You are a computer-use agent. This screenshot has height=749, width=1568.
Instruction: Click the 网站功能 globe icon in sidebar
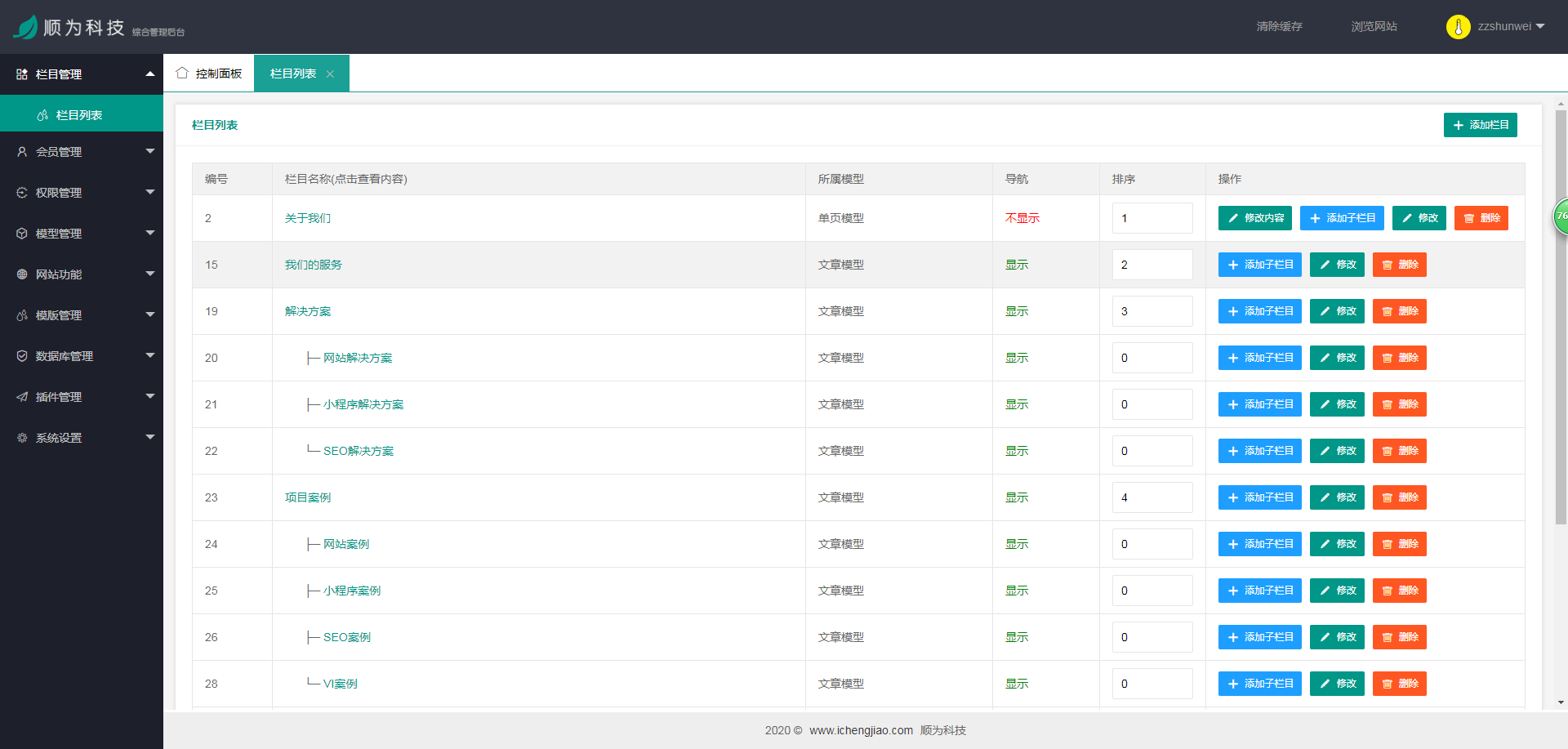tap(22, 274)
